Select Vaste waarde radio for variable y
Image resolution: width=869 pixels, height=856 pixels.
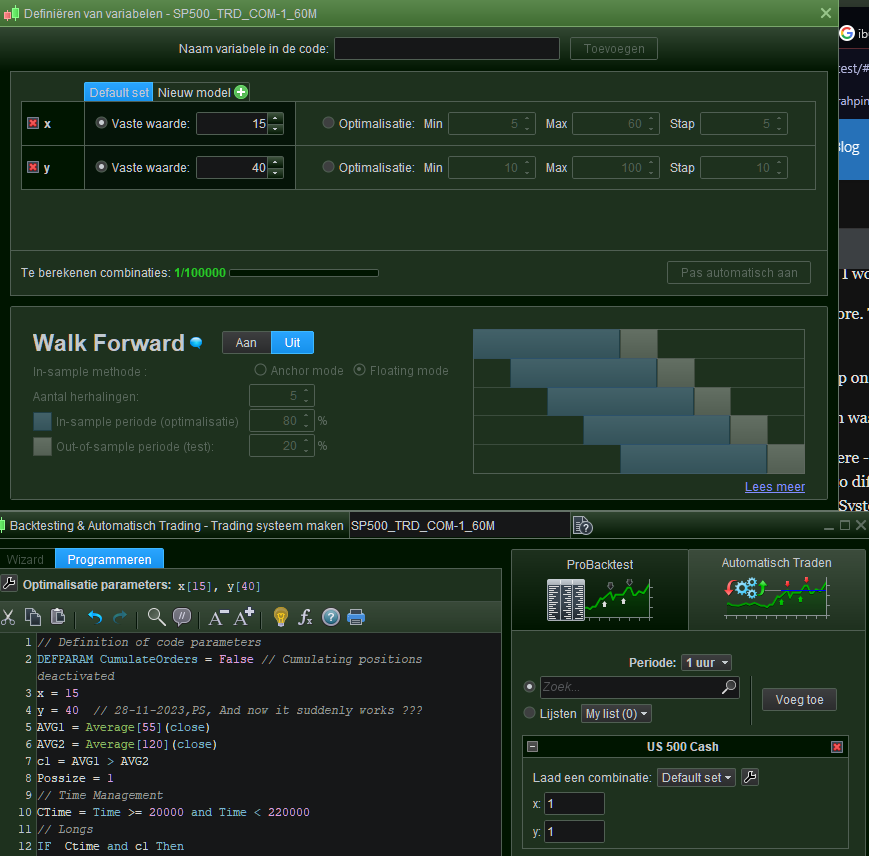(x=101, y=167)
